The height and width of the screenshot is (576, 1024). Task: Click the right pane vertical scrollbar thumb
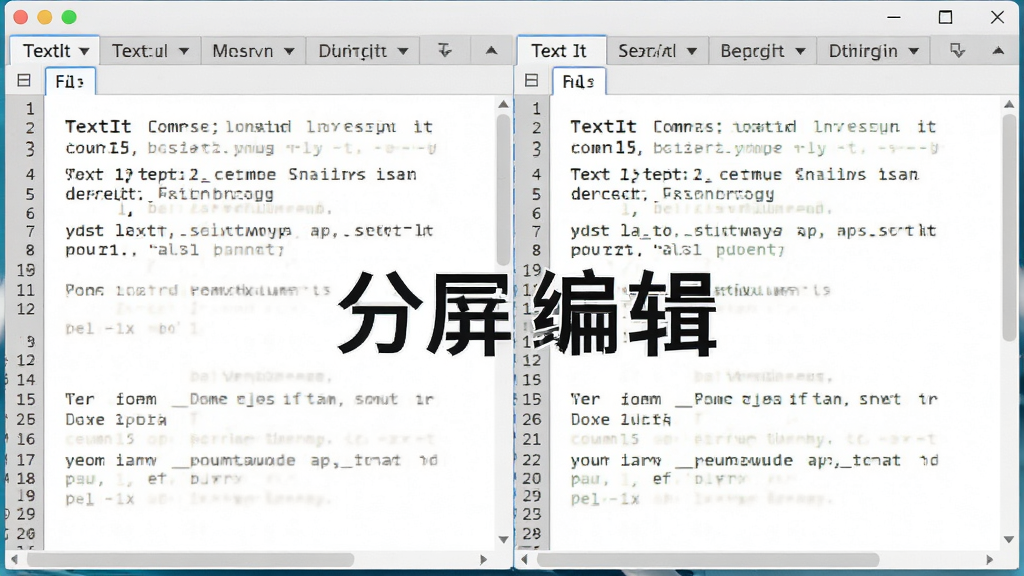(1009, 227)
